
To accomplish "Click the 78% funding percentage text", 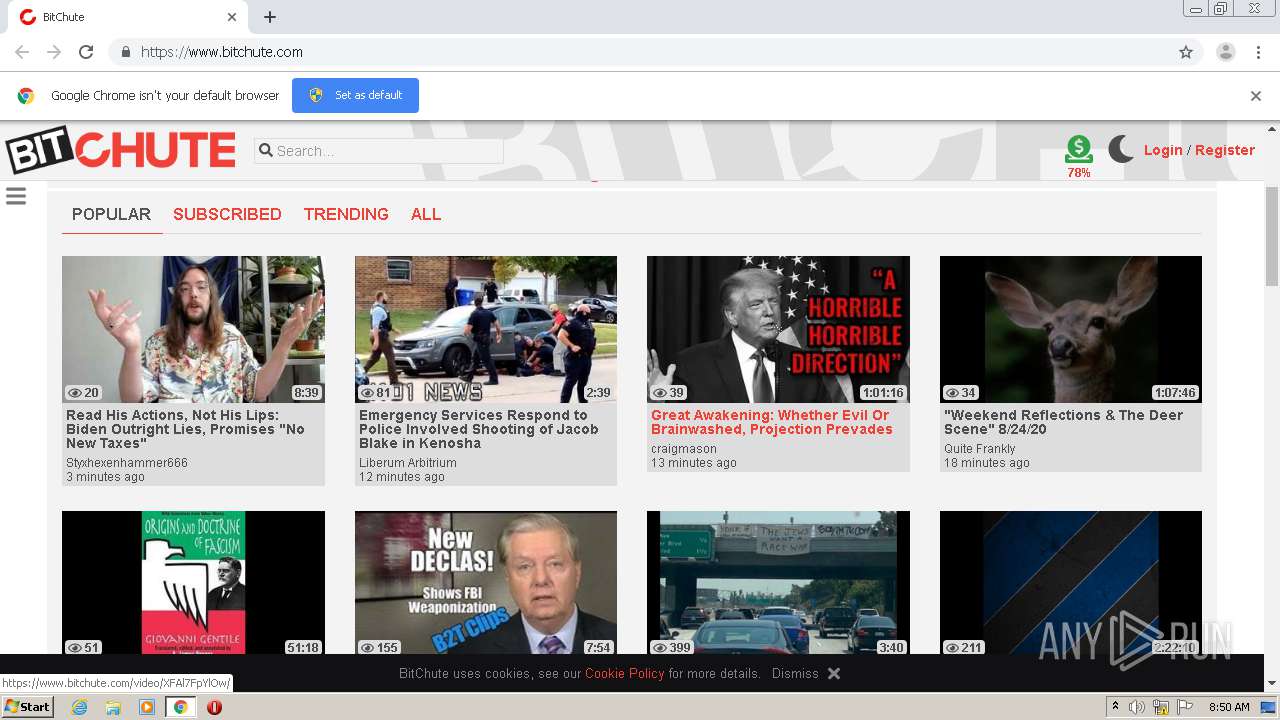I will tap(1078, 173).
